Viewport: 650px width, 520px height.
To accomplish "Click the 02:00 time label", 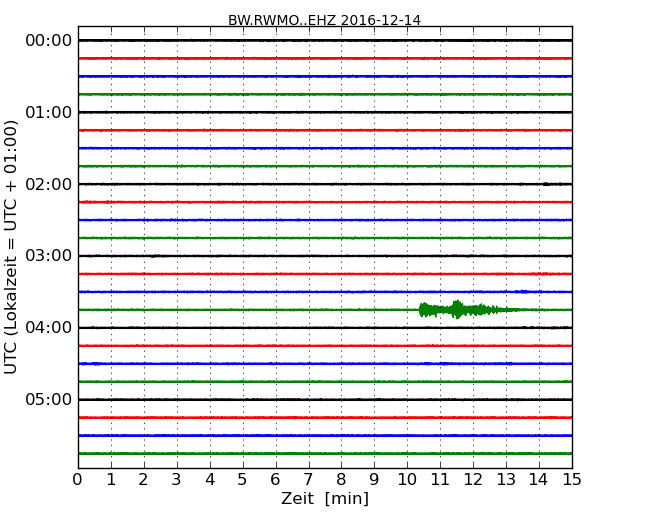I will tap(49, 184).
